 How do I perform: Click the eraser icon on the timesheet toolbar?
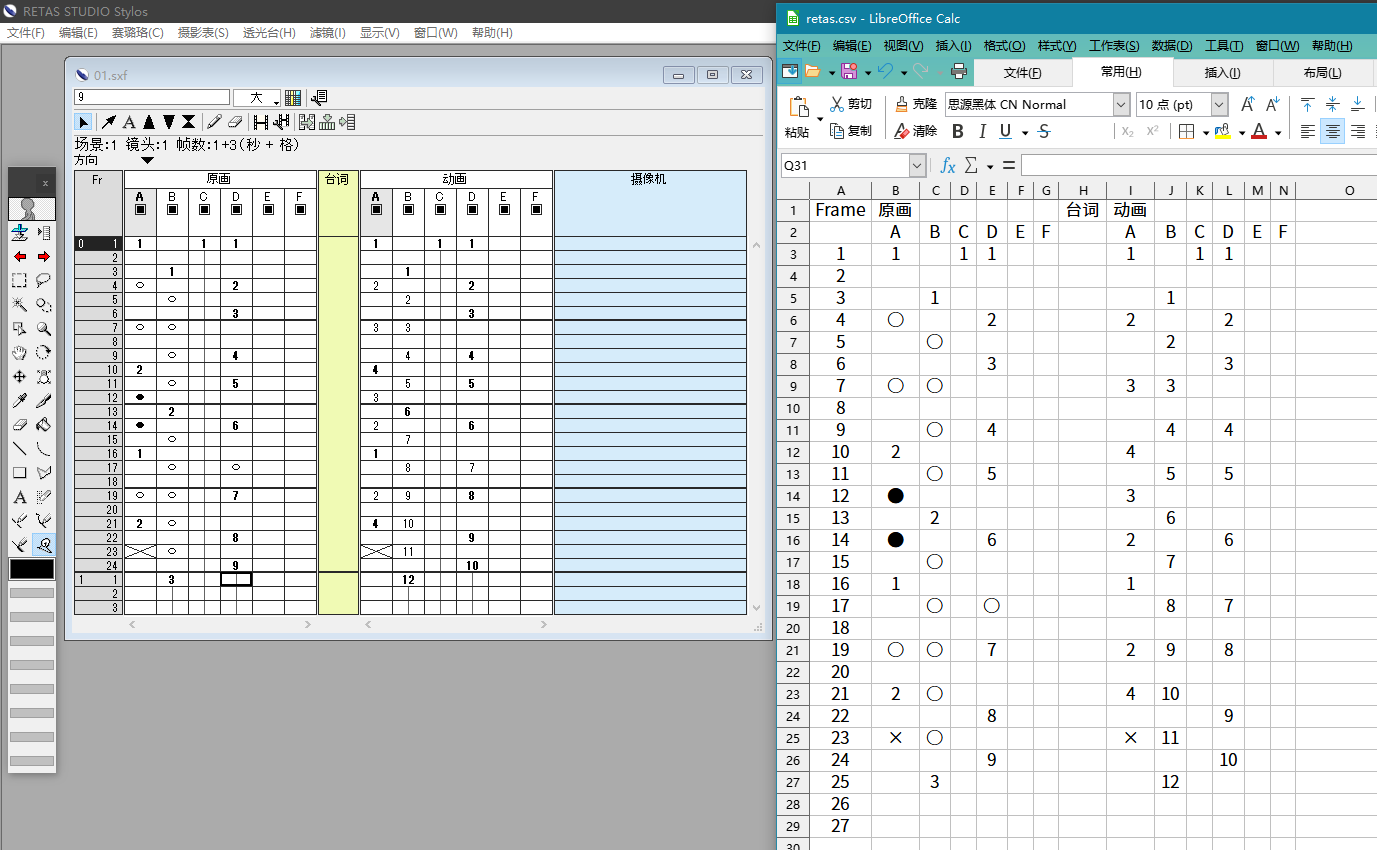tap(235, 121)
